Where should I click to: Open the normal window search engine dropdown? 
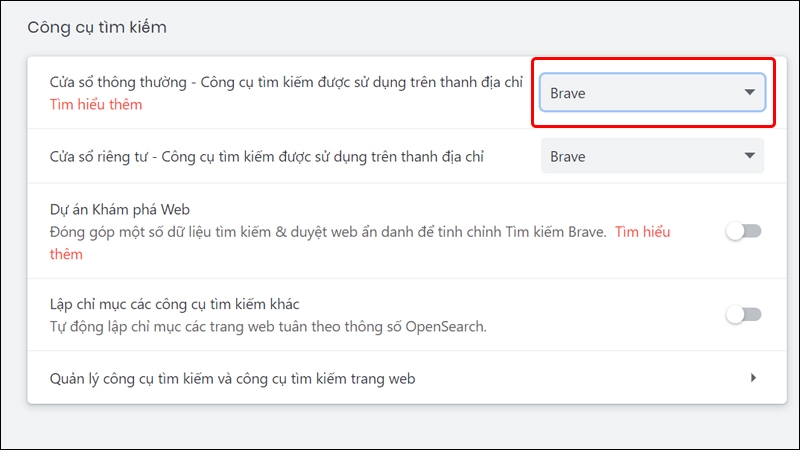[x=653, y=92]
